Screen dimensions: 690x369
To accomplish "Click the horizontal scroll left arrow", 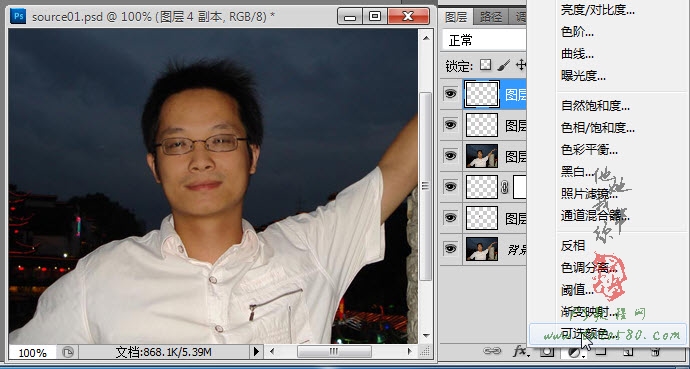I will (272, 351).
